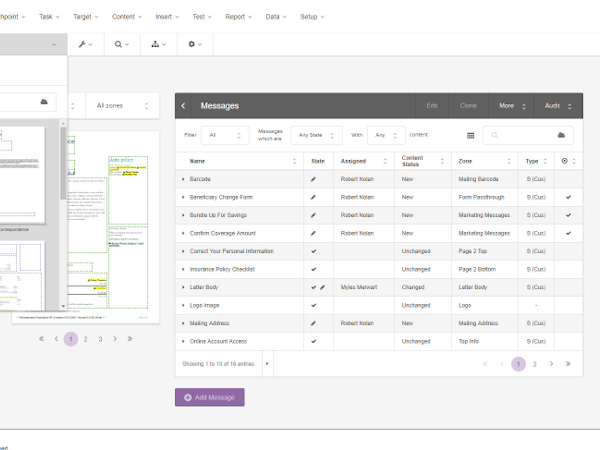
Task: Go to page 2 of messages table
Action: (535, 364)
